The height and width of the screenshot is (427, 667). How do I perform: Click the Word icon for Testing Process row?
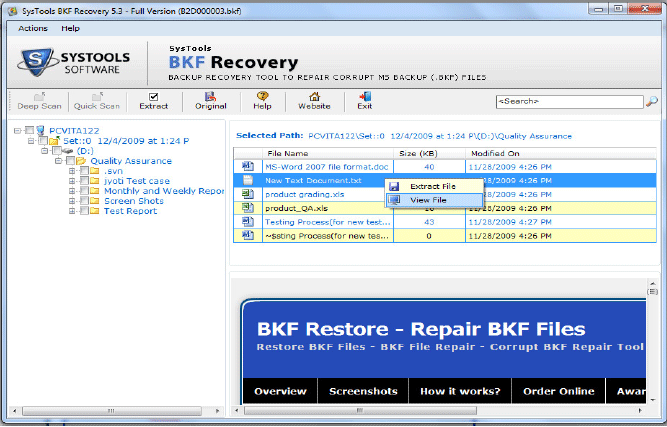(x=248, y=222)
